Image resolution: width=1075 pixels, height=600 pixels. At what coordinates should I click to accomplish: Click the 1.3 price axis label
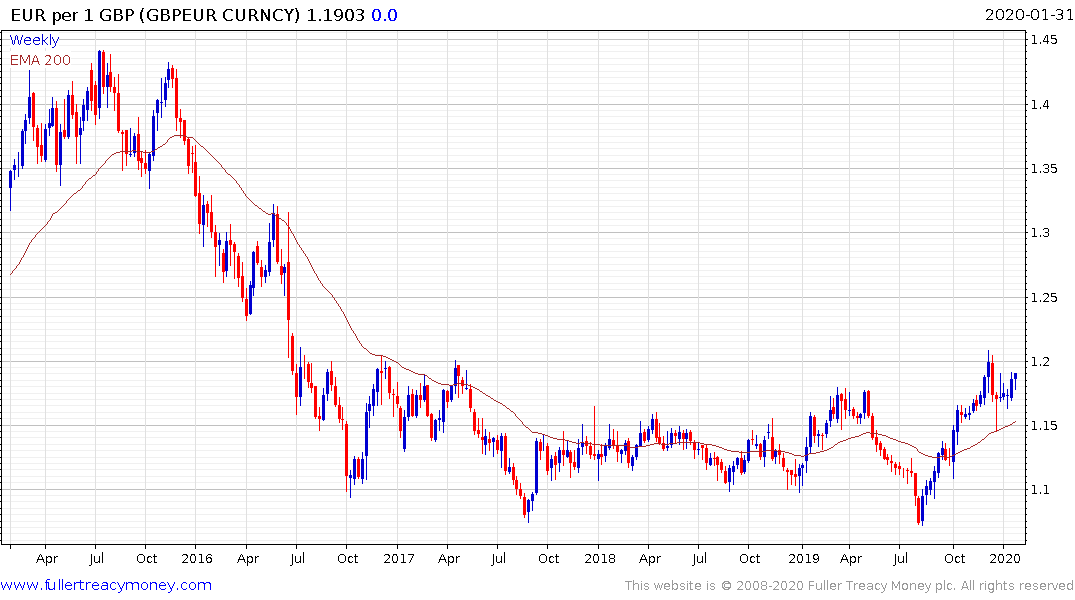pos(1040,233)
